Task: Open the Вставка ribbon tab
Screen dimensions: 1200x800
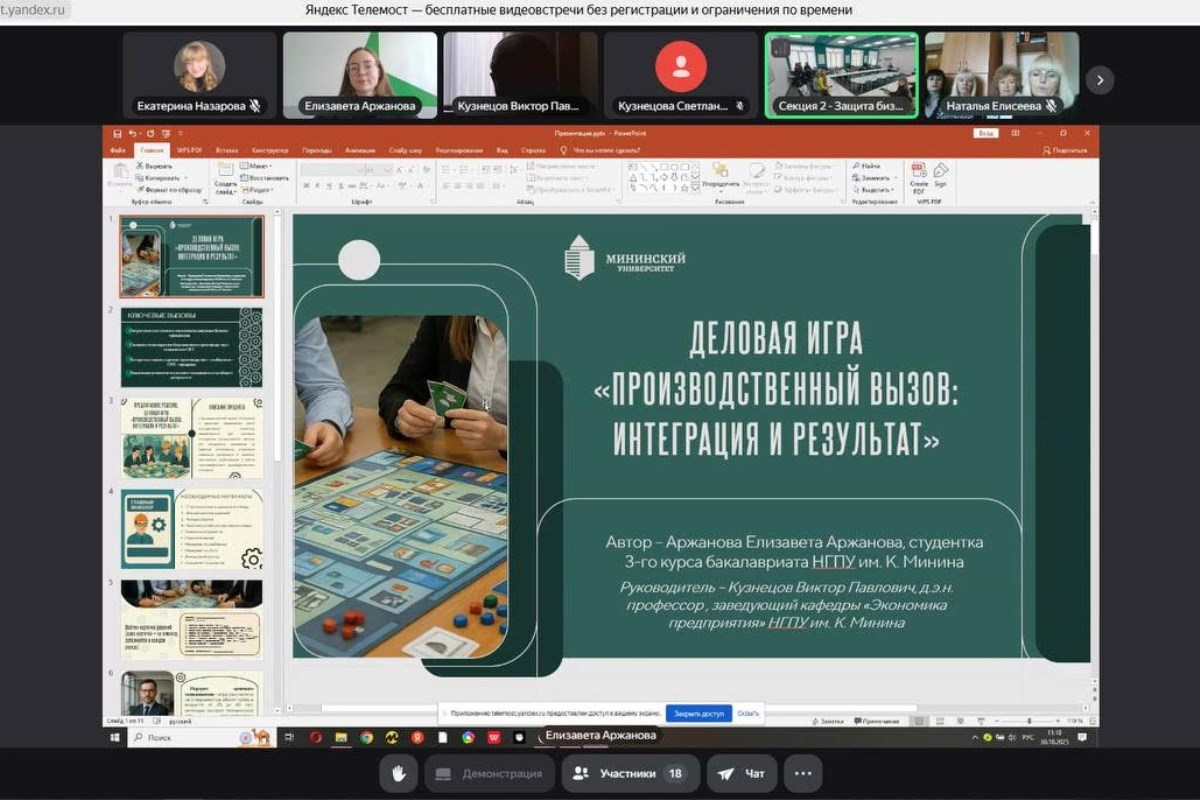Action: tap(227, 150)
